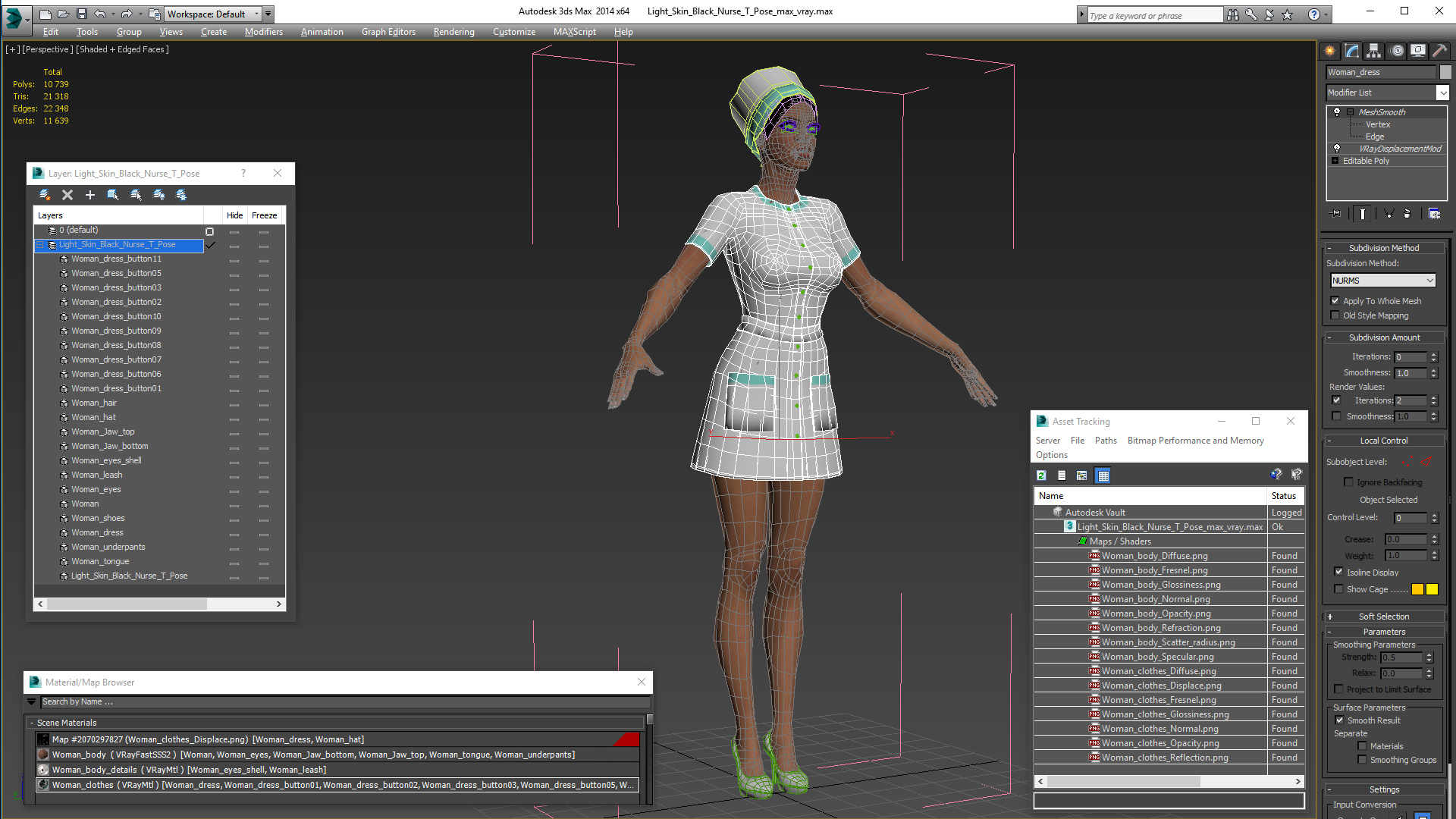The image size is (1456, 819).
Task: Click the Search by Name field in Material Browser
Action: click(x=345, y=702)
